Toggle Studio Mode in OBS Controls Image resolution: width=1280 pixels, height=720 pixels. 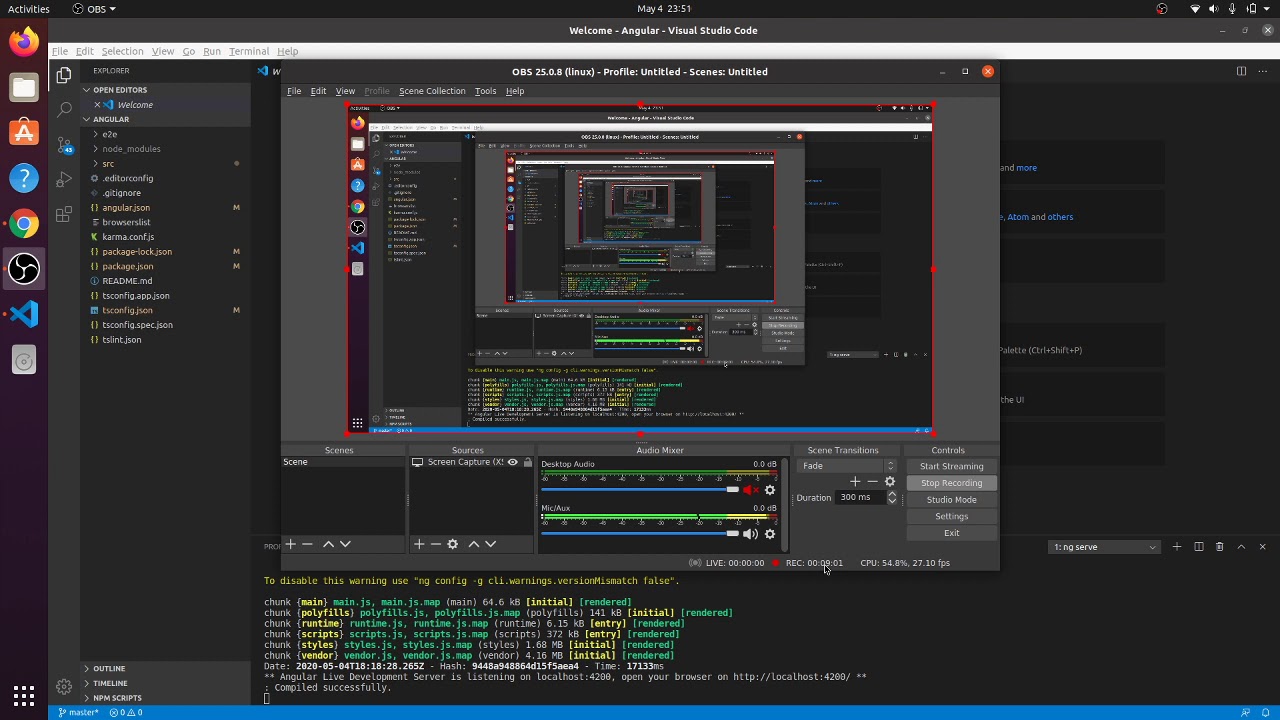tap(951, 500)
